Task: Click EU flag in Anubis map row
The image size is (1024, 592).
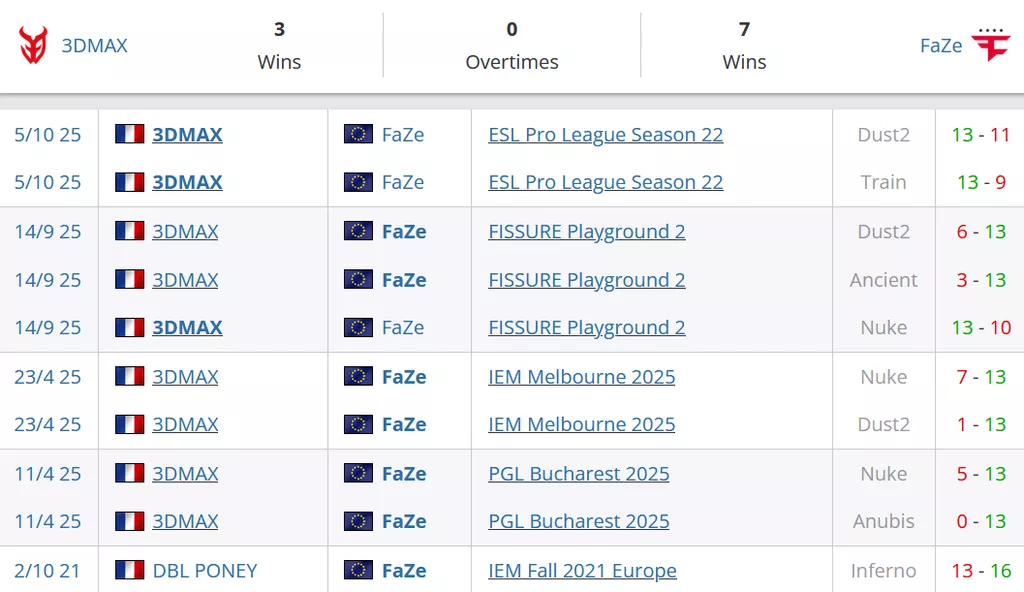Action: pos(358,521)
